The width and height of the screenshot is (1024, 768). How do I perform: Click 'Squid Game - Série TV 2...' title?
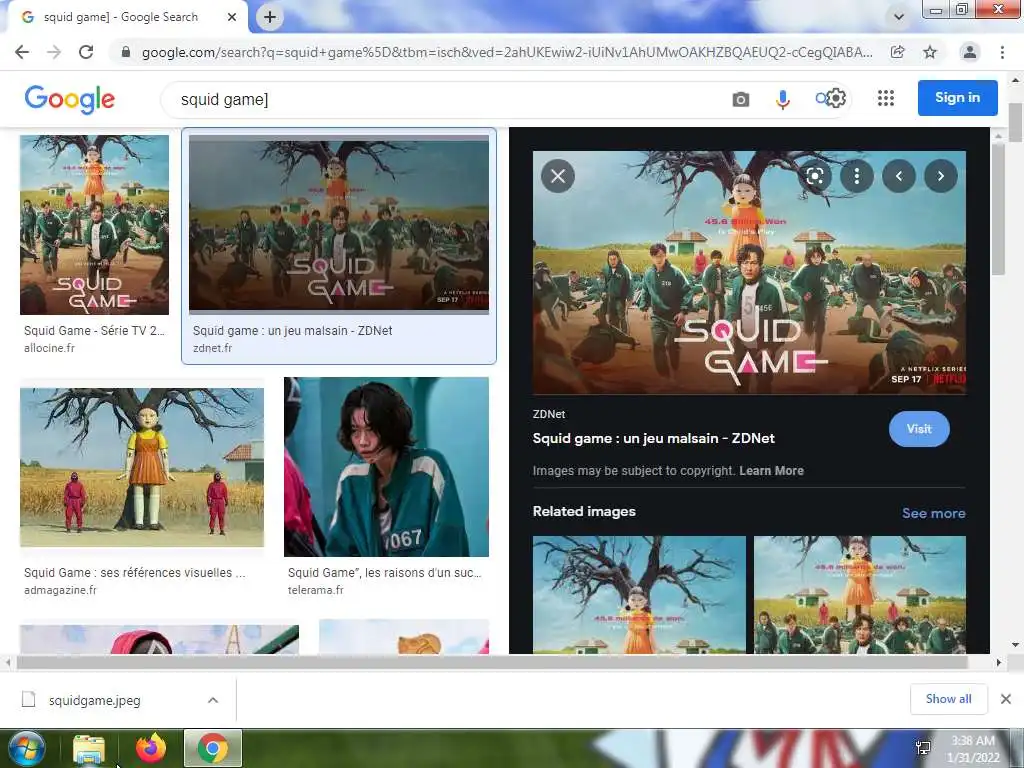95,330
